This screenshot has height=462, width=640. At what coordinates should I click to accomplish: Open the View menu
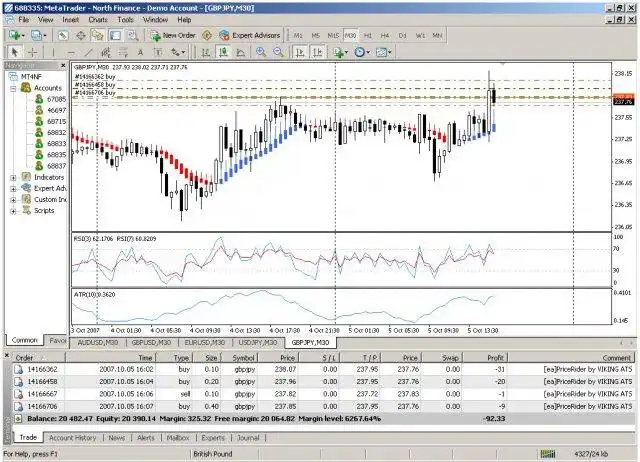pyautogui.click(x=45, y=20)
